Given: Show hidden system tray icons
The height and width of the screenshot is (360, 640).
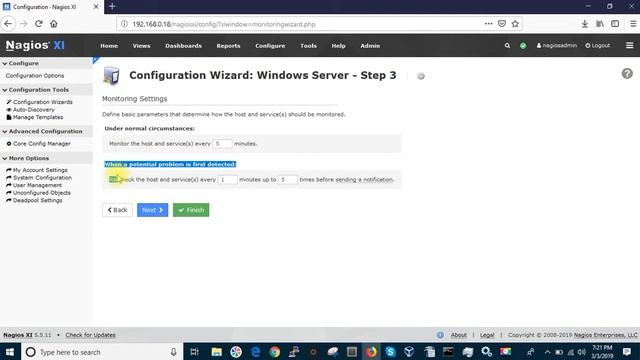Looking at the screenshot, I should point(547,352).
